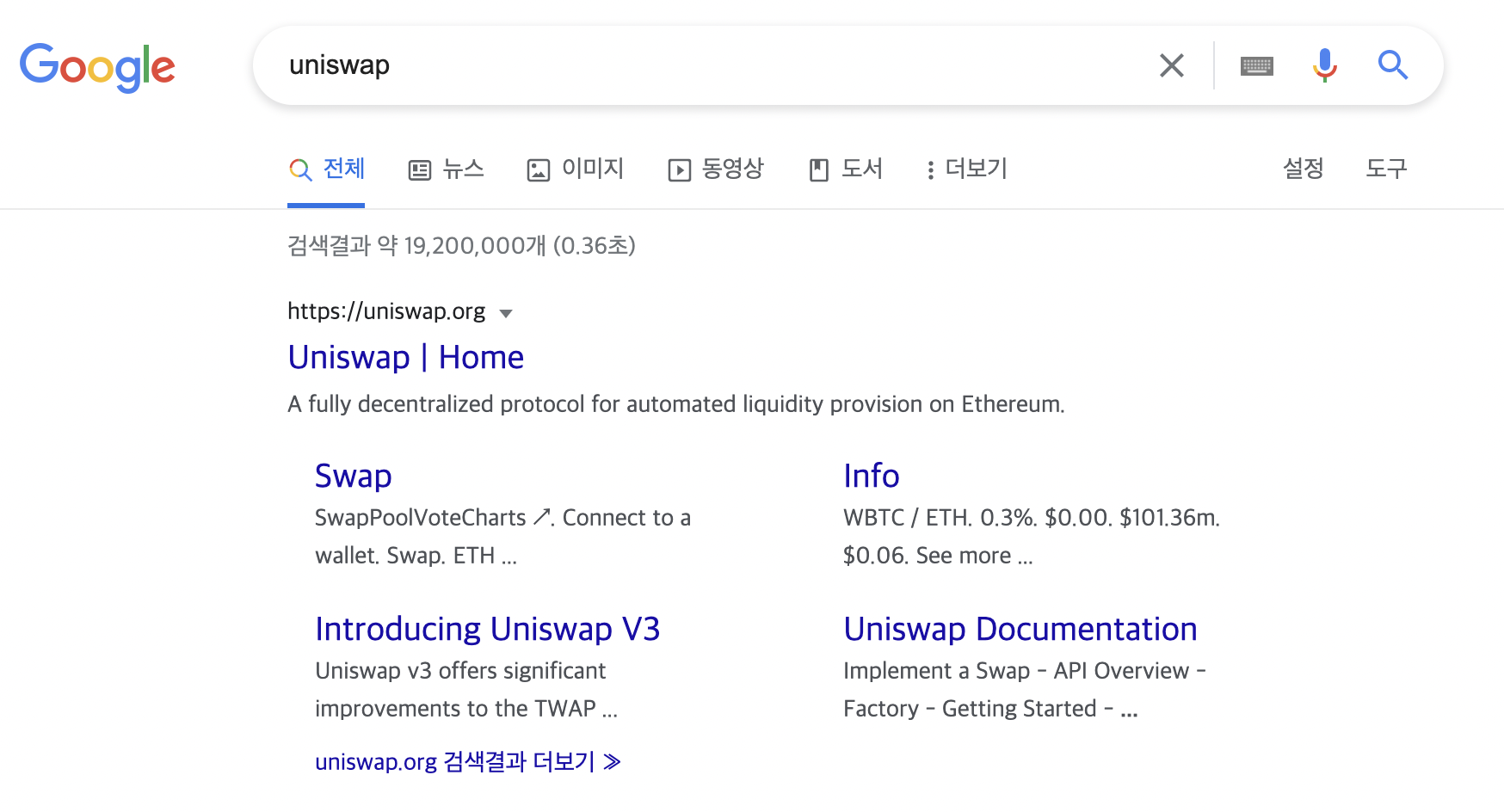Select the 뉴스 tab icon
The width and height of the screenshot is (1504, 812).
point(419,169)
